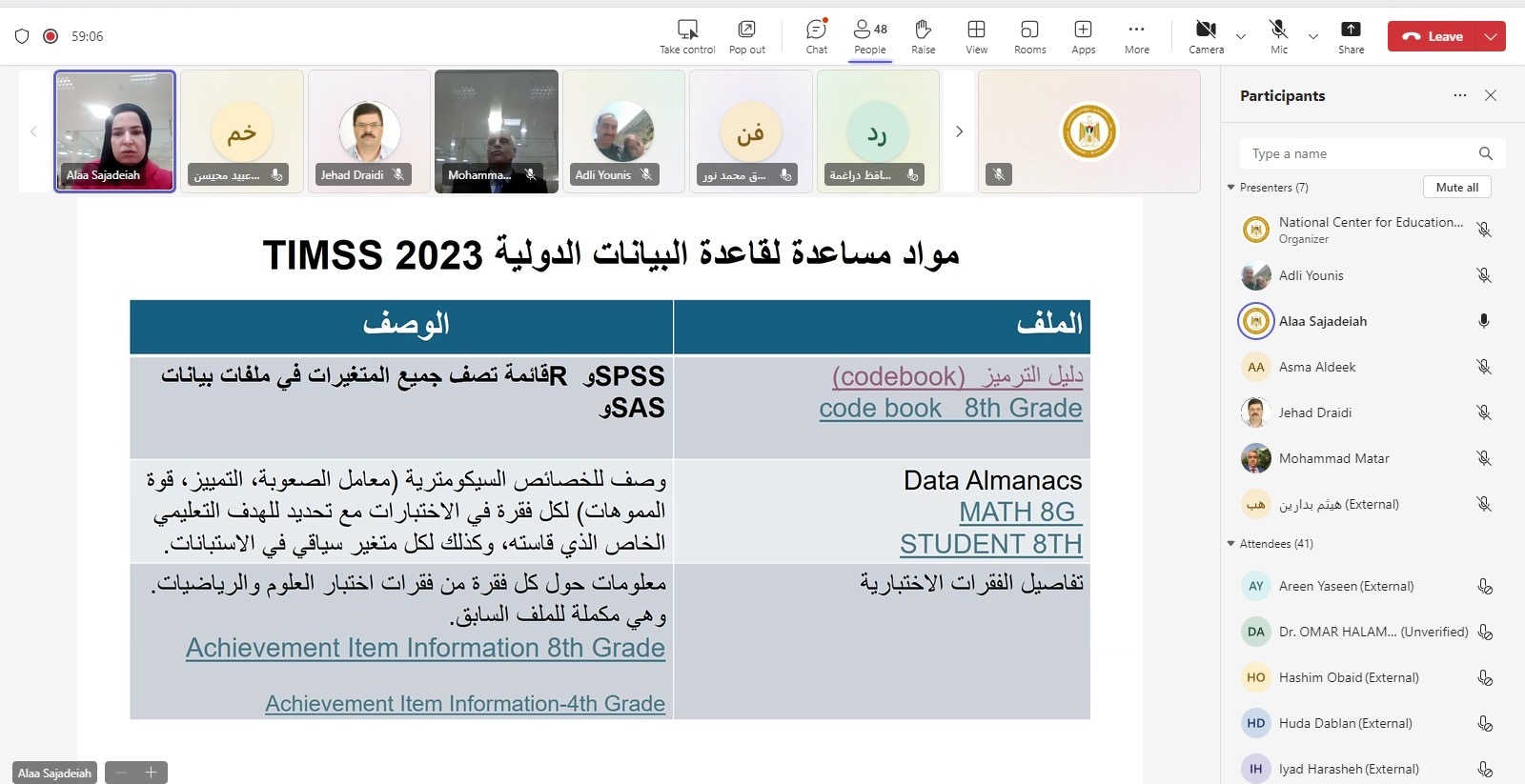Click the Mute all button
This screenshot has height=784, width=1525.
pyautogui.click(x=1456, y=188)
